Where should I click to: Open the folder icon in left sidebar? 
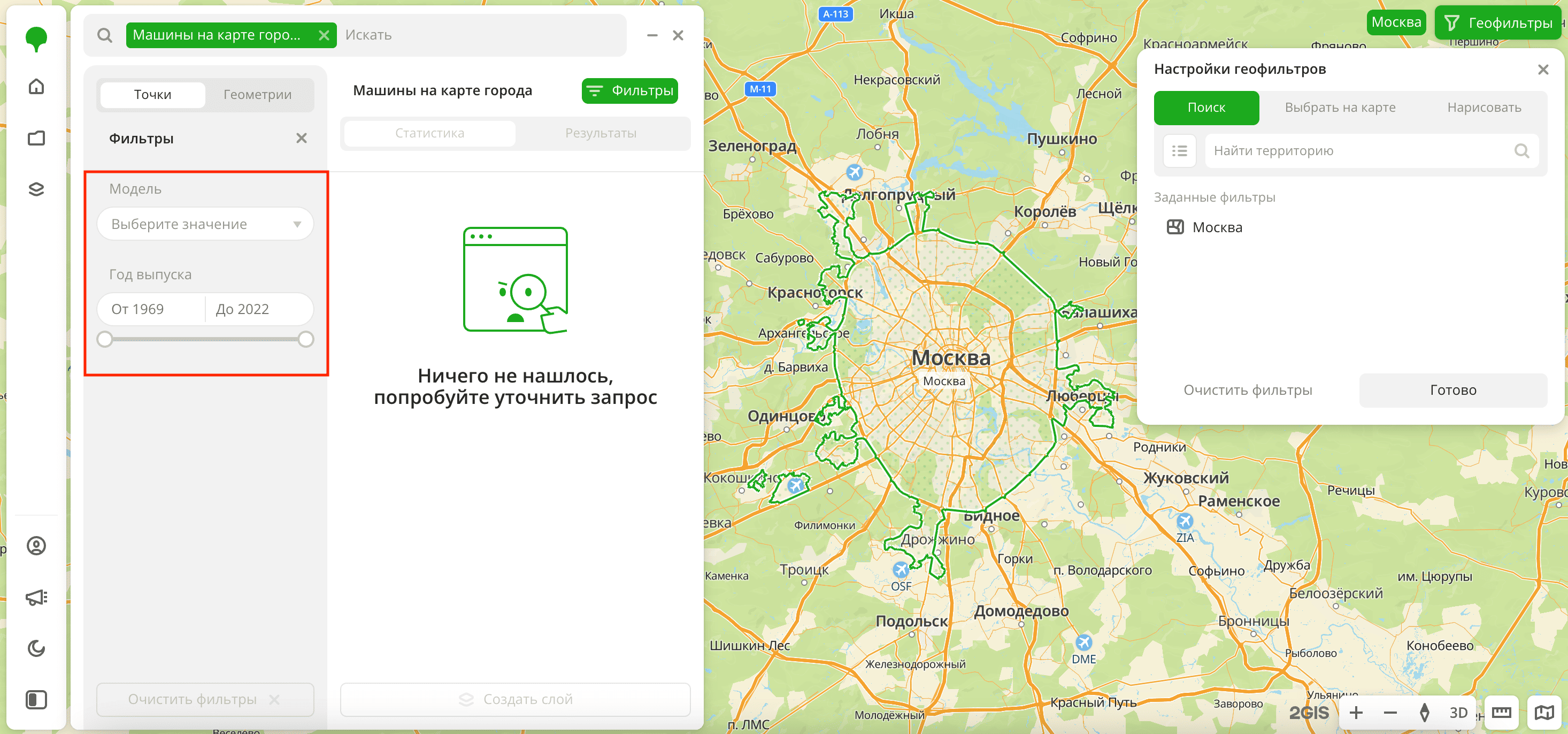(36, 138)
